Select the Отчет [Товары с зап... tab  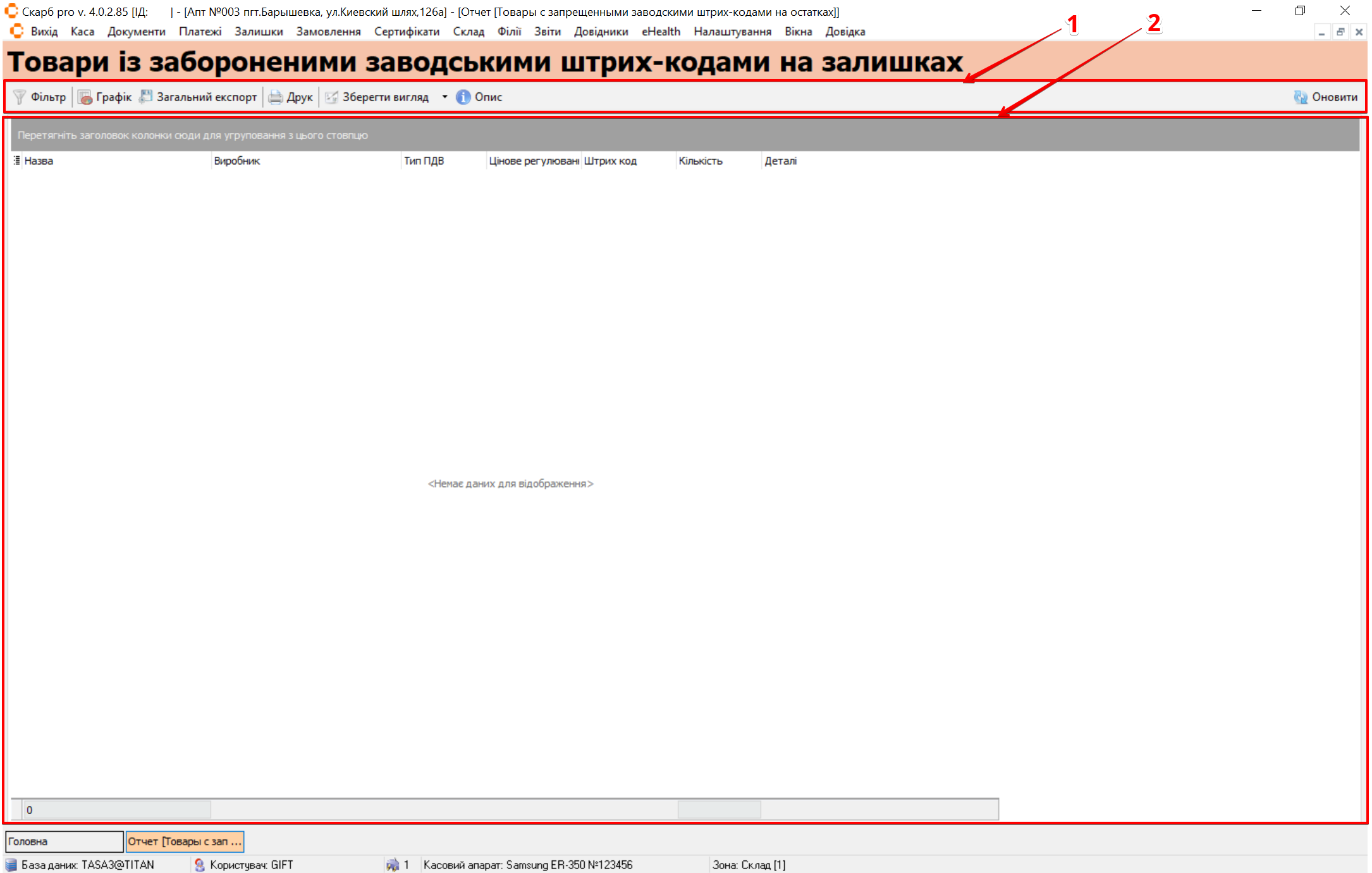point(185,841)
